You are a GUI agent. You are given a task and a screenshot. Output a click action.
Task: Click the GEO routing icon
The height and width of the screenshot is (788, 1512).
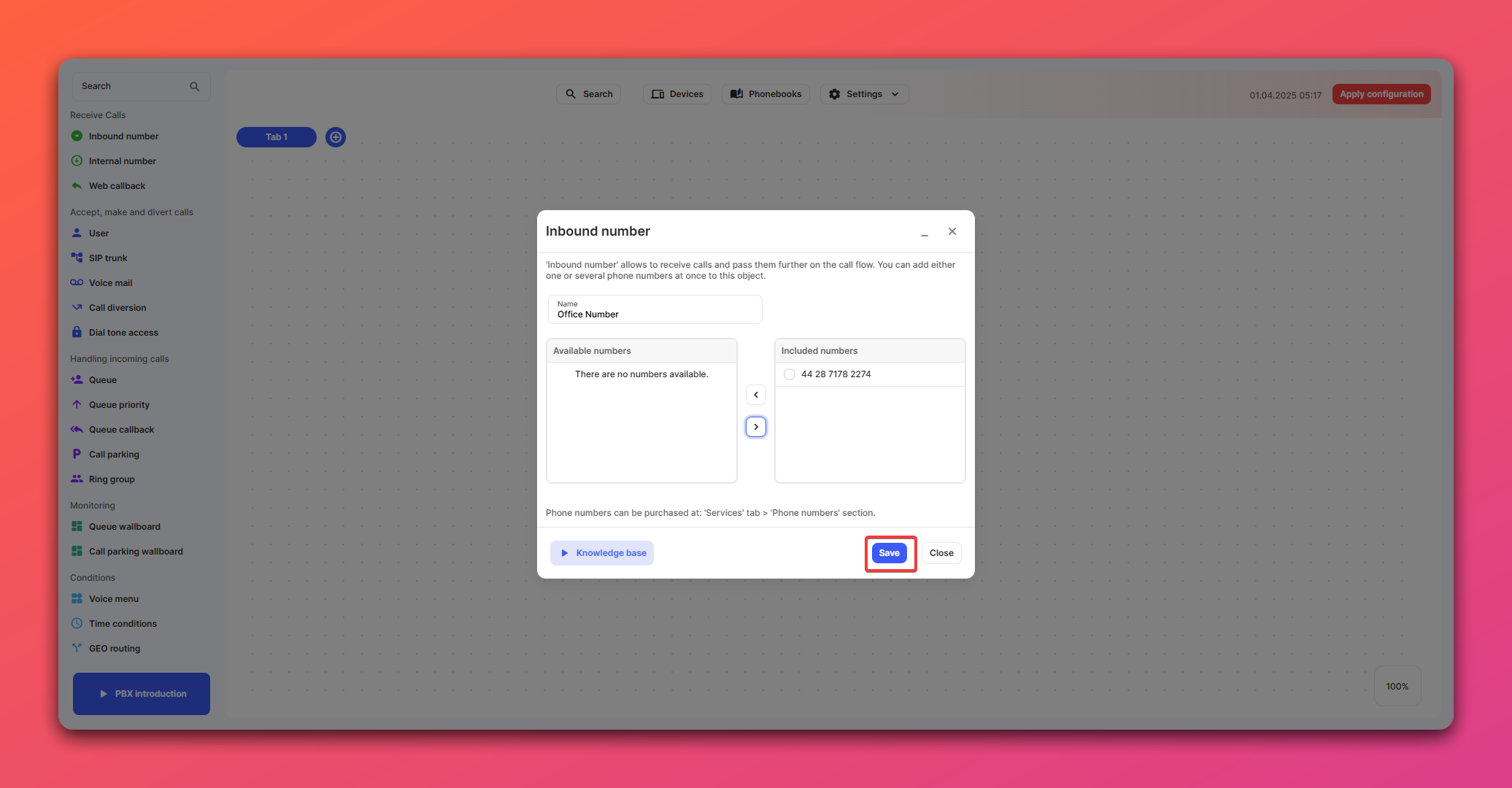(x=77, y=648)
